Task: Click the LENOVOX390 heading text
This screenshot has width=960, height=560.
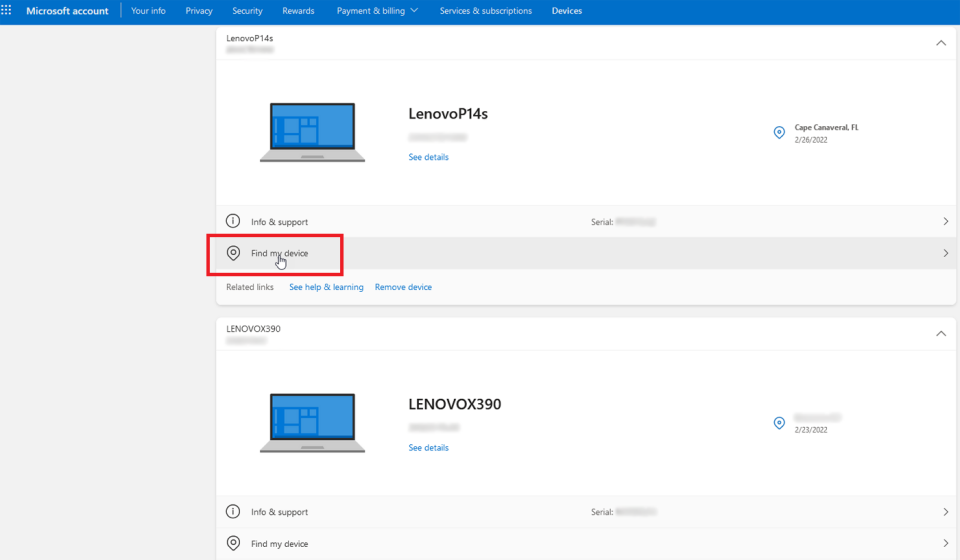Action: pyautogui.click(x=455, y=405)
